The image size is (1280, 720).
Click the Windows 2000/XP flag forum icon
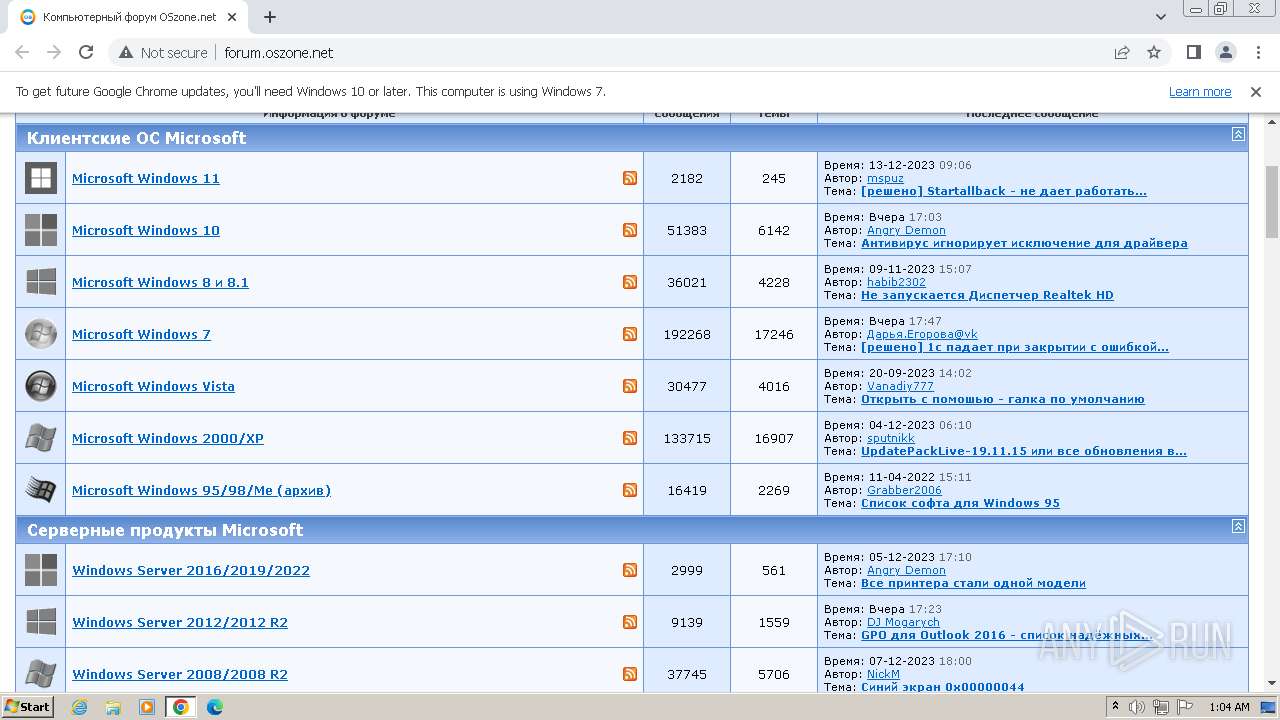click(x=41, y=438)
